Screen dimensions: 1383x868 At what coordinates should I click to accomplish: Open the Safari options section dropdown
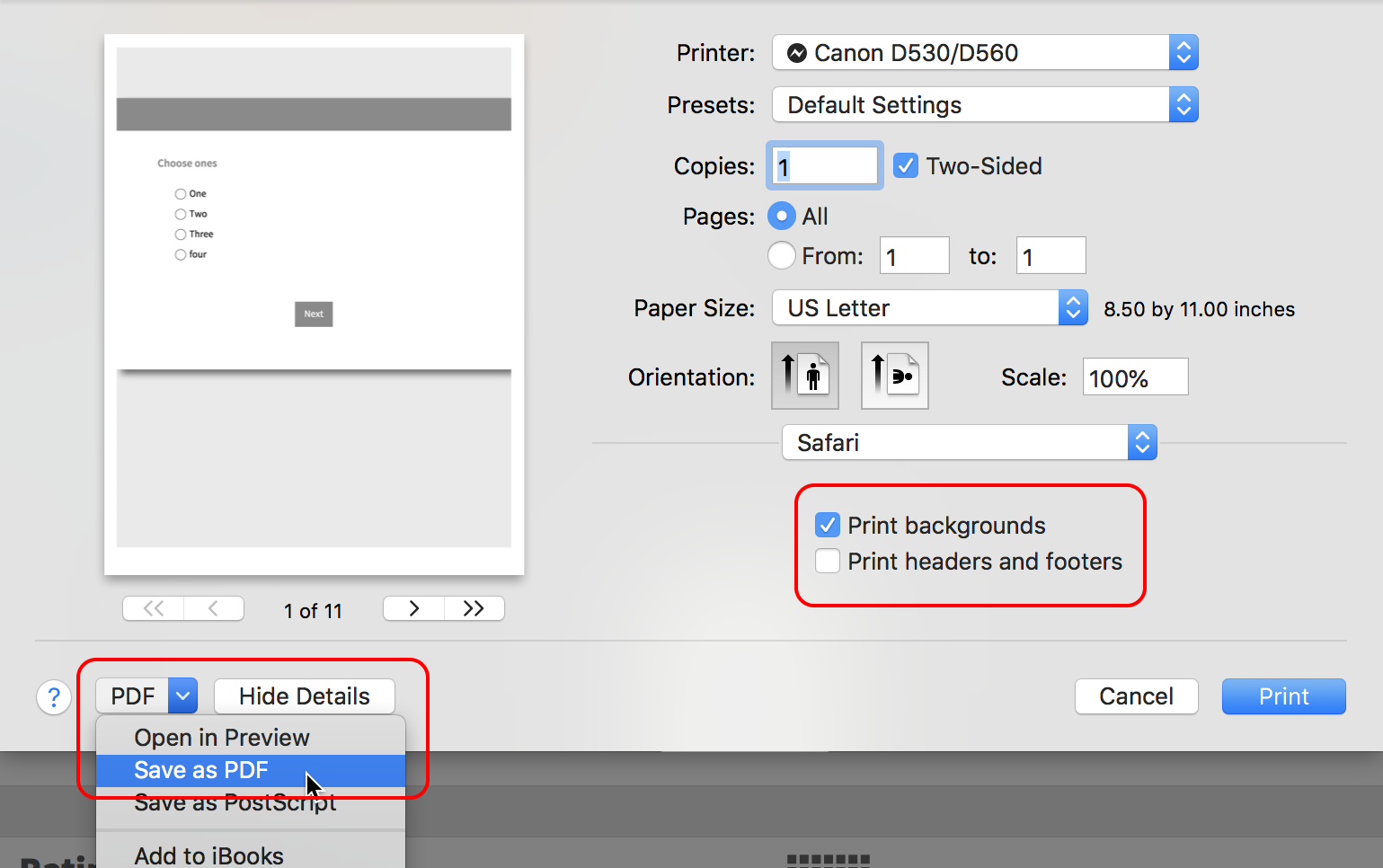coord(970,442)
